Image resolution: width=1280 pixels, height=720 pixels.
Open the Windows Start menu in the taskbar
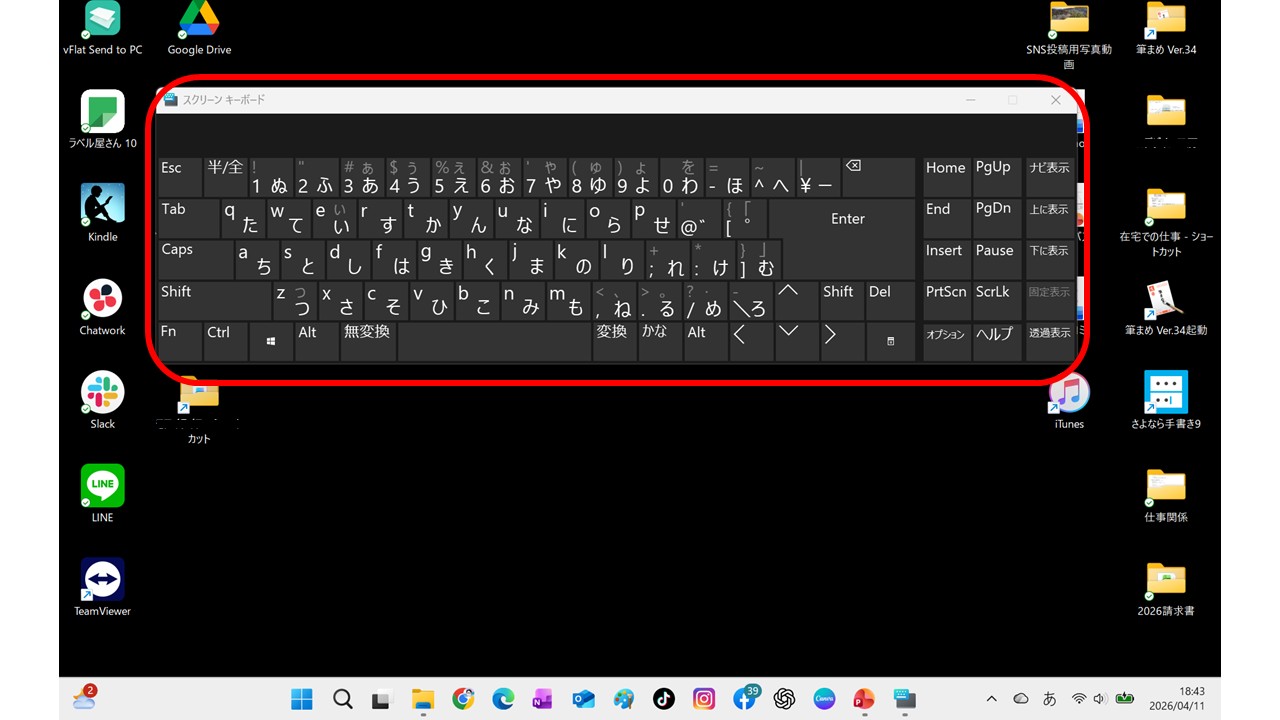coord(301,699)
